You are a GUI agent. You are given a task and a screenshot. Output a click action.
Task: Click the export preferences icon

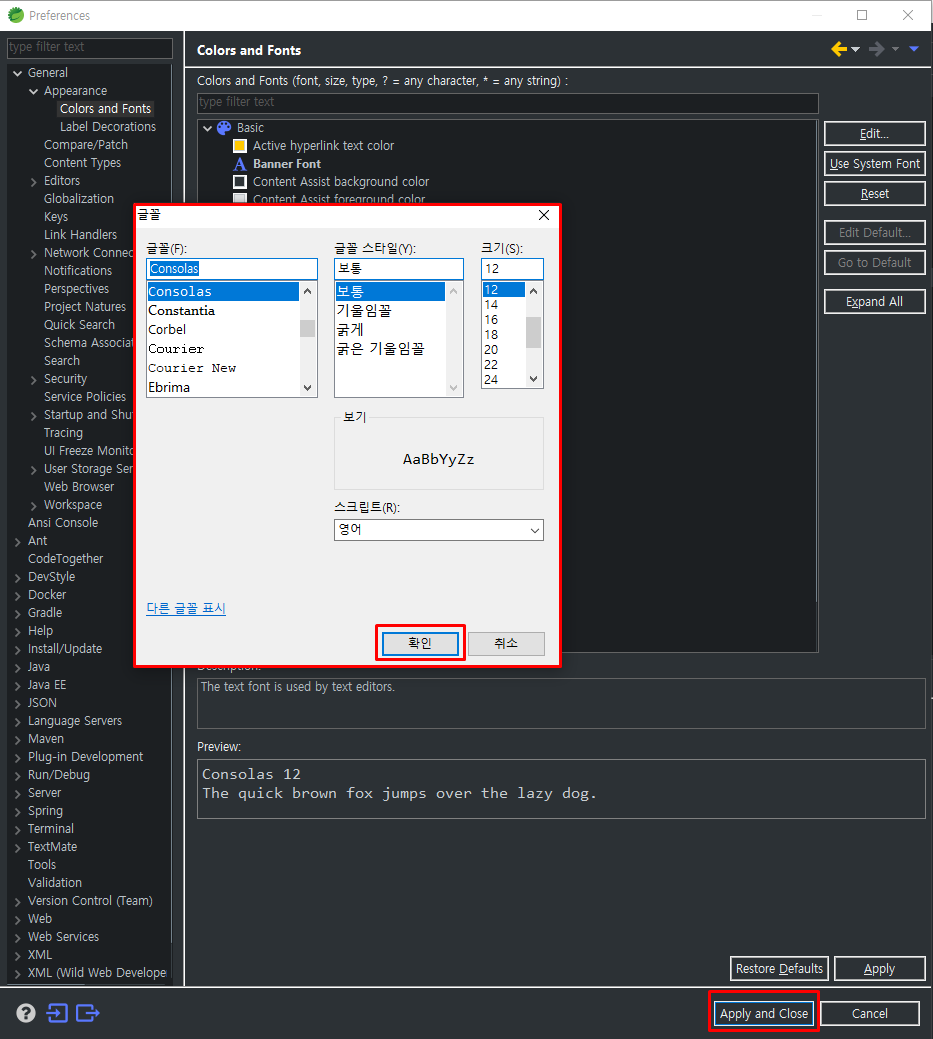[87, 1013]
